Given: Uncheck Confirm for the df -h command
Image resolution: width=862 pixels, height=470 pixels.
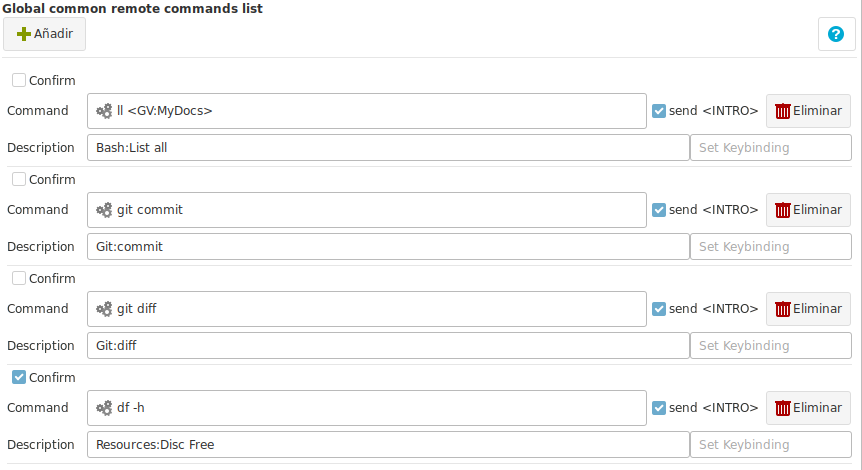Looking at the screenshot, I should [x=19, y=377].
